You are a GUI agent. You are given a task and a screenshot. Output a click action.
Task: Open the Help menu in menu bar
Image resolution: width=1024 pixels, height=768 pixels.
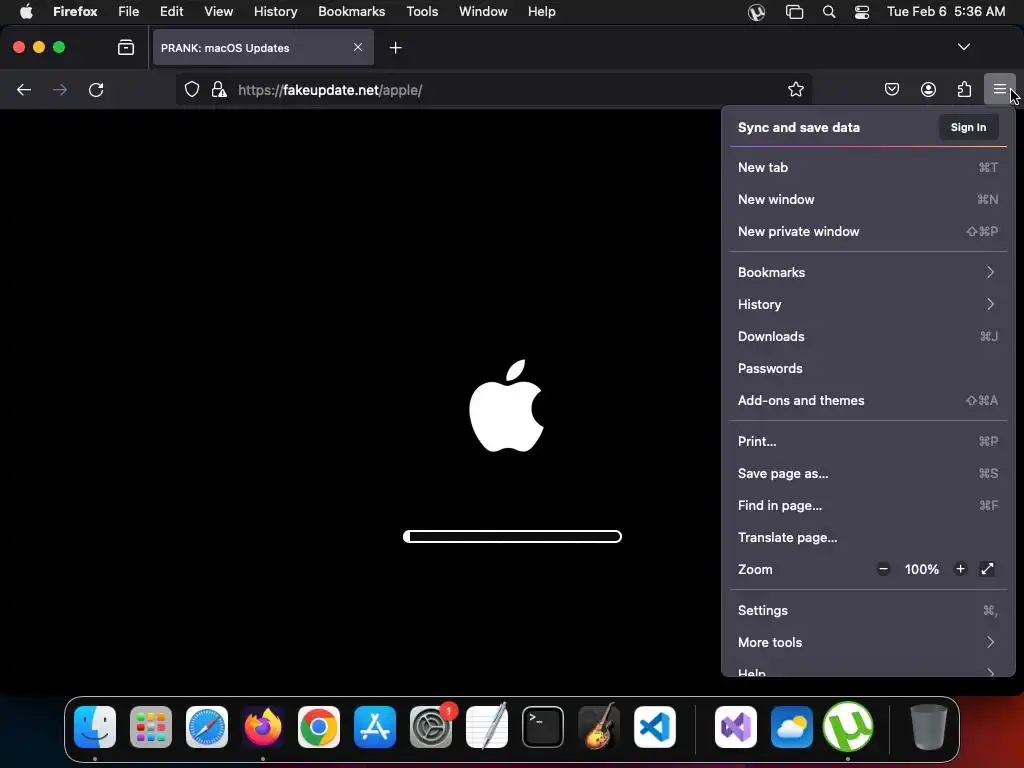541,12
